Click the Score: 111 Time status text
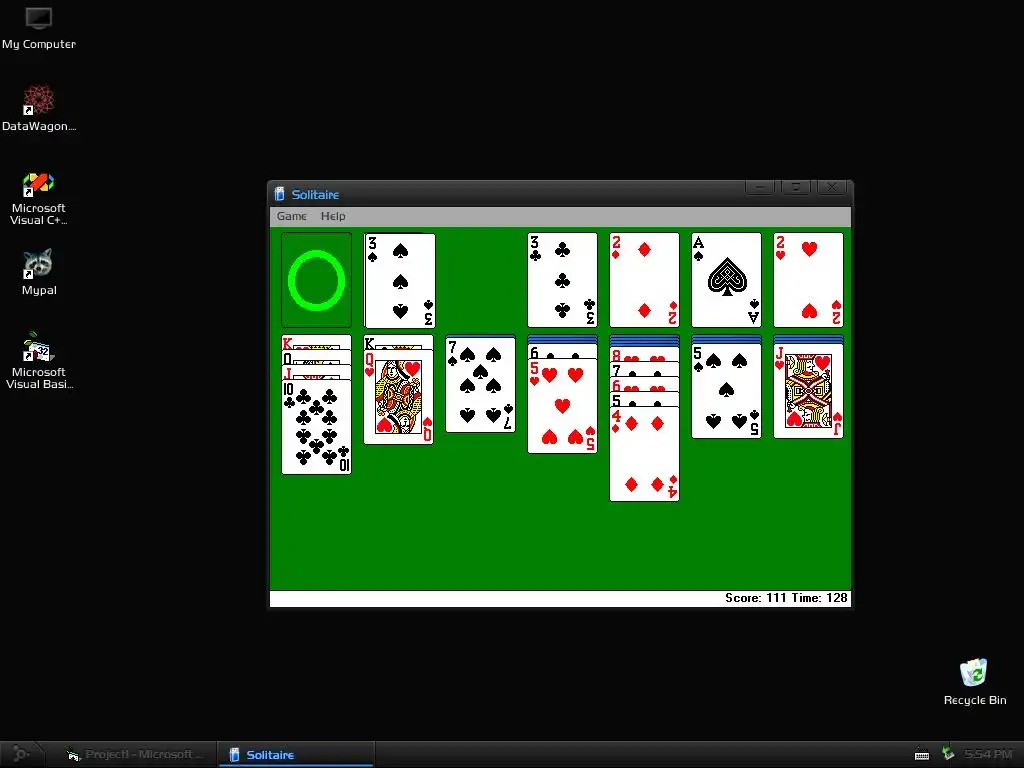This screenshot has height=768, width=1024. pos(786,598)
